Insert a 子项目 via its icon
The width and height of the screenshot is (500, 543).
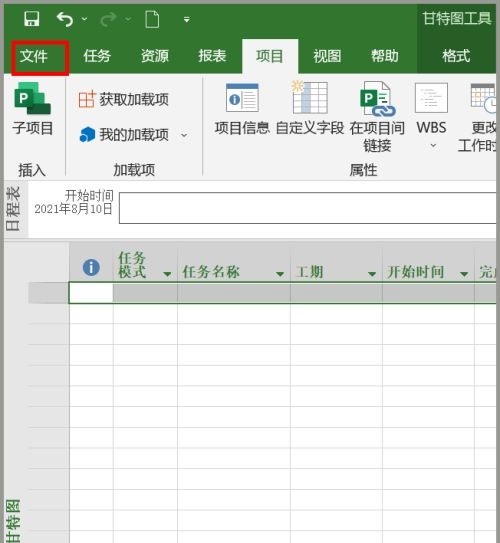click(x=33, y=99)
